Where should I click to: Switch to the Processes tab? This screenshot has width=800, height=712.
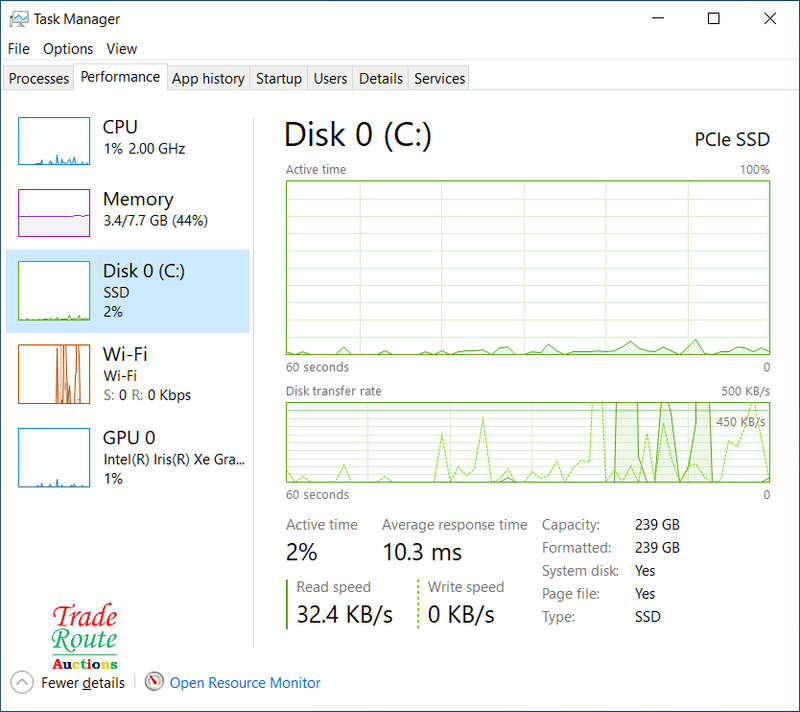coord(39,79)
